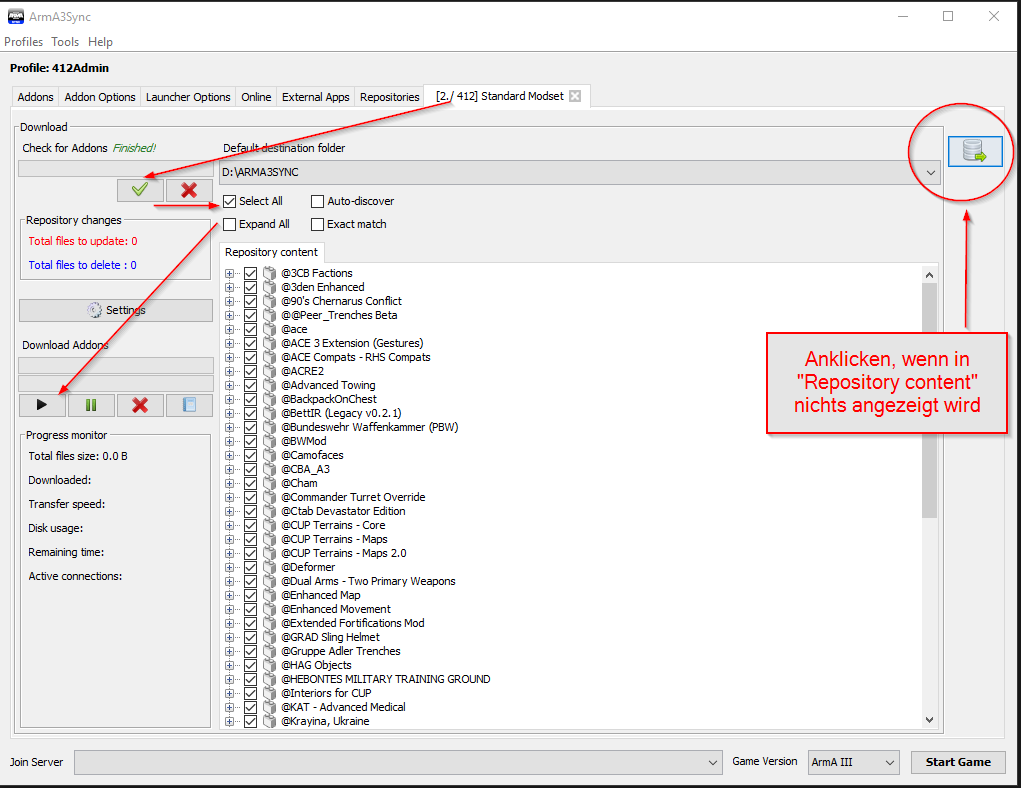Enable the Auto-discover checkbox
Viewport: 1021px width, 788px height.
point(318,201)
